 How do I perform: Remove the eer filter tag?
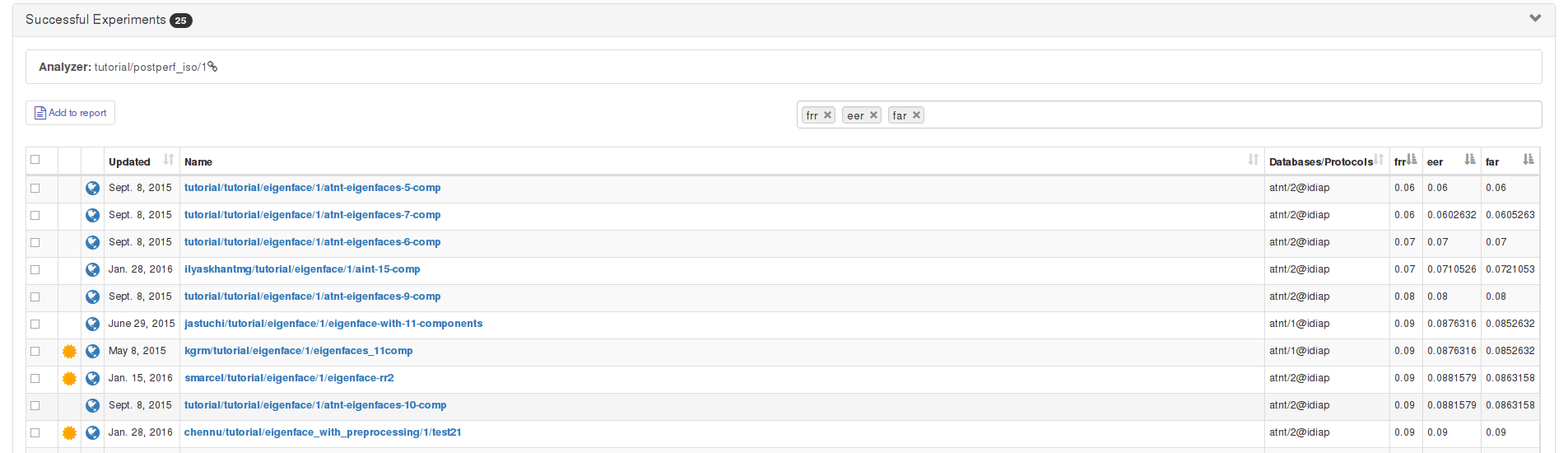(873, 115)
